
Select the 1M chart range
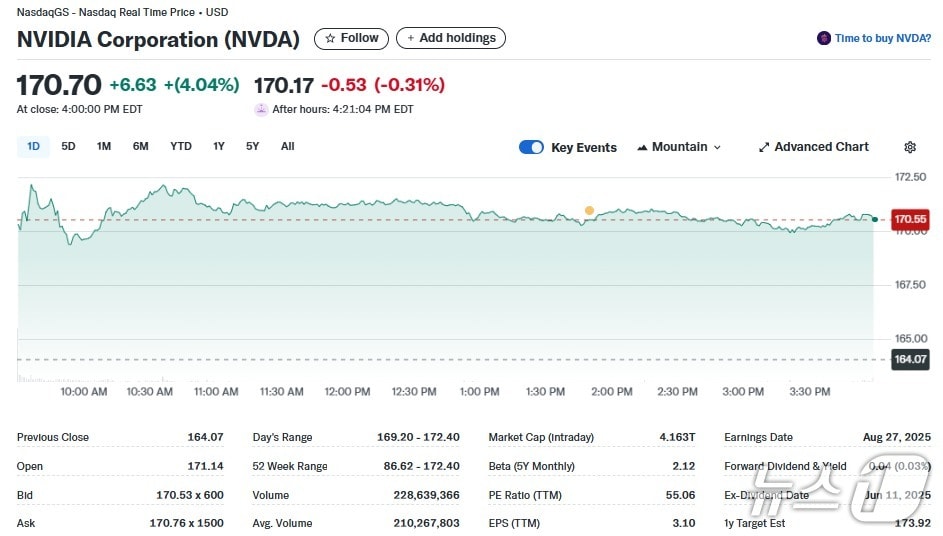coord(104,146)
